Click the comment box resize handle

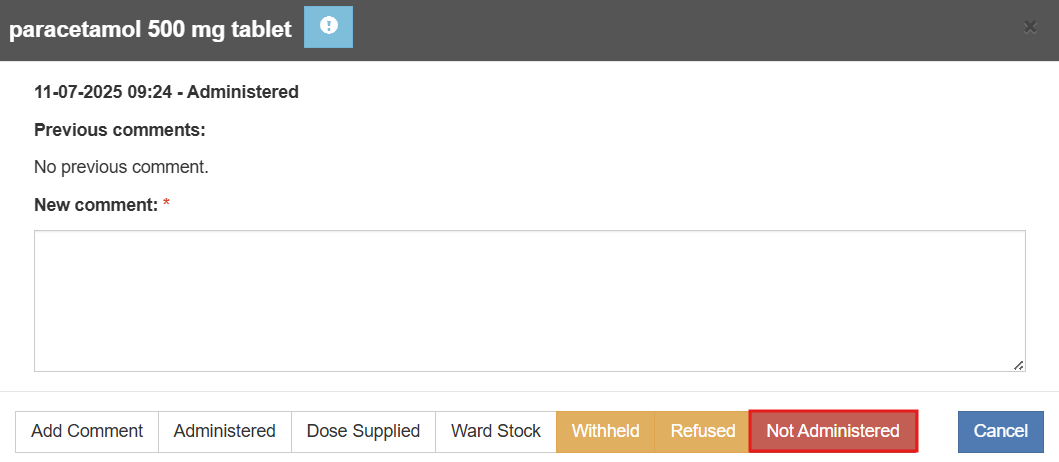1019,366
